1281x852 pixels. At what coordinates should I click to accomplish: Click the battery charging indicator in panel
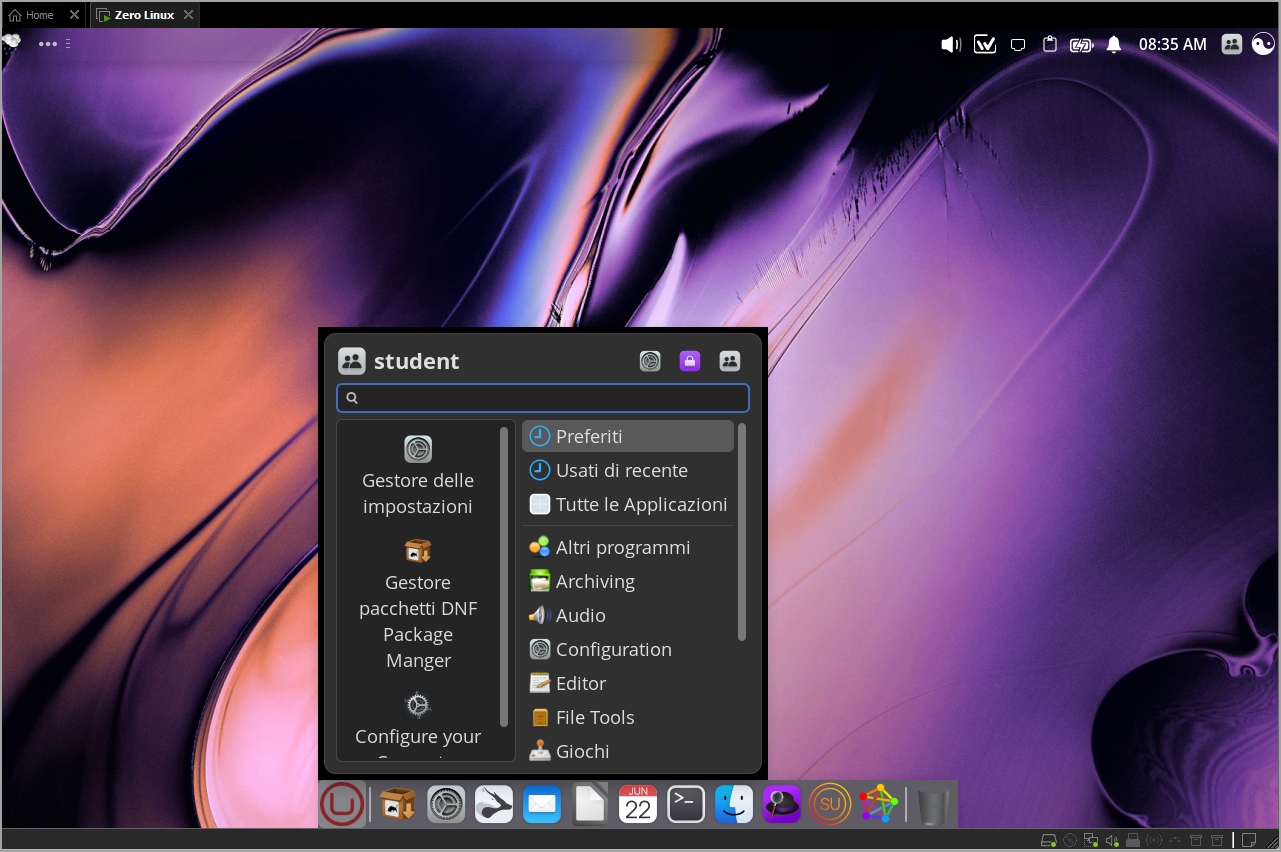[x=1081, y=44]
